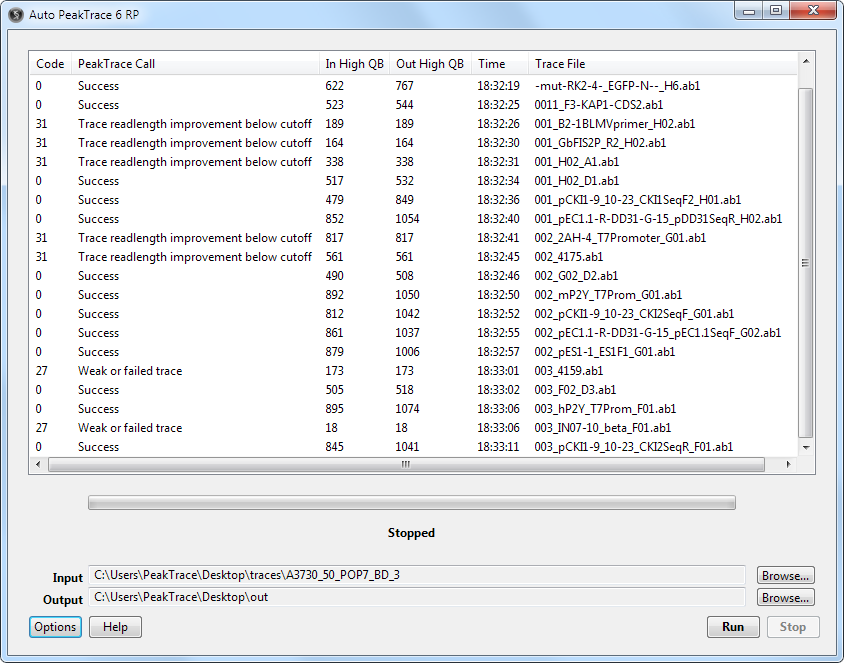The image size is (844, 663).
Task: Select the 001_pCKI1-9_10-23_CKI1SeqF2_H01.ab1 row
Action: tap(413, 200)
